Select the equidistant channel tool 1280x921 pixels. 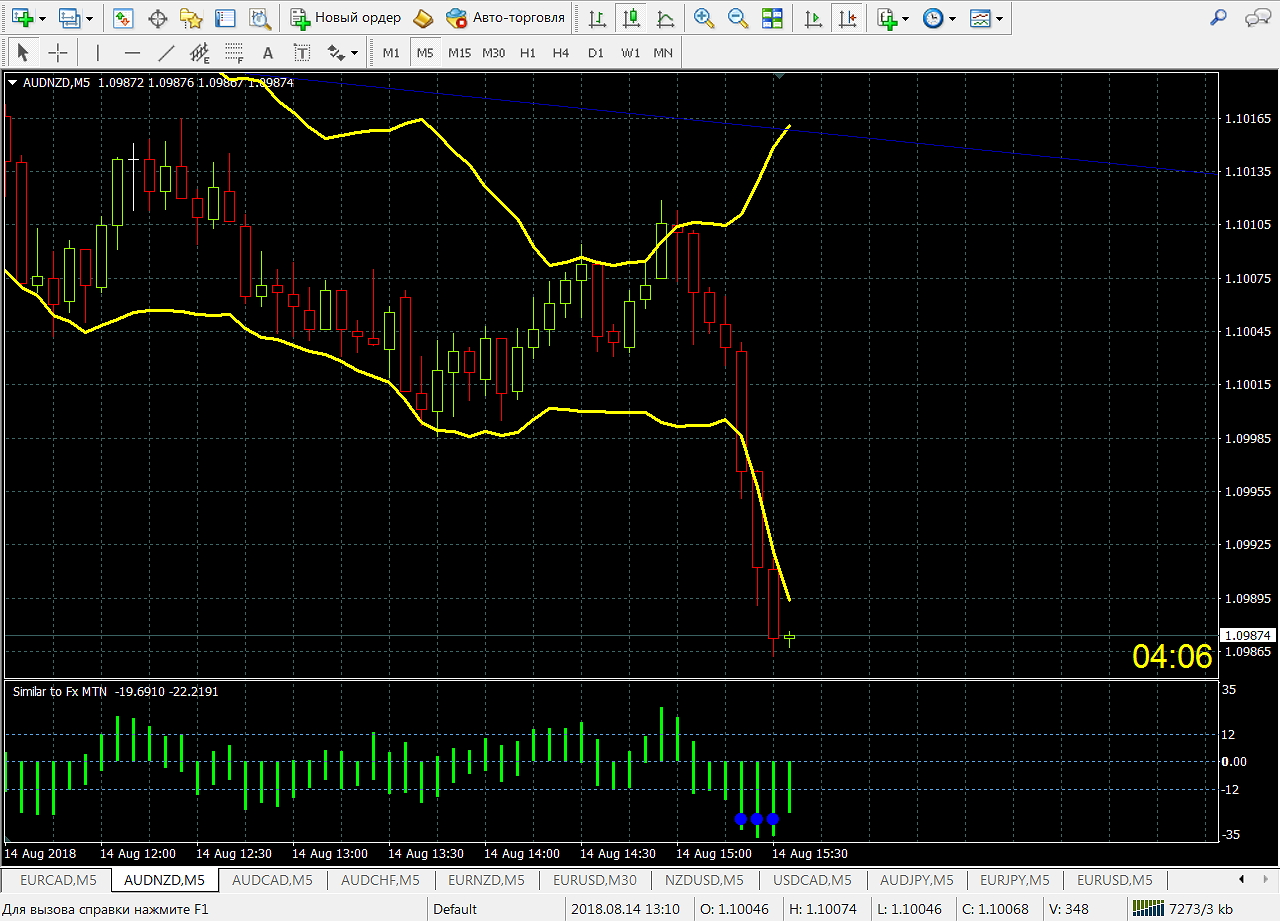coord(200,53)
